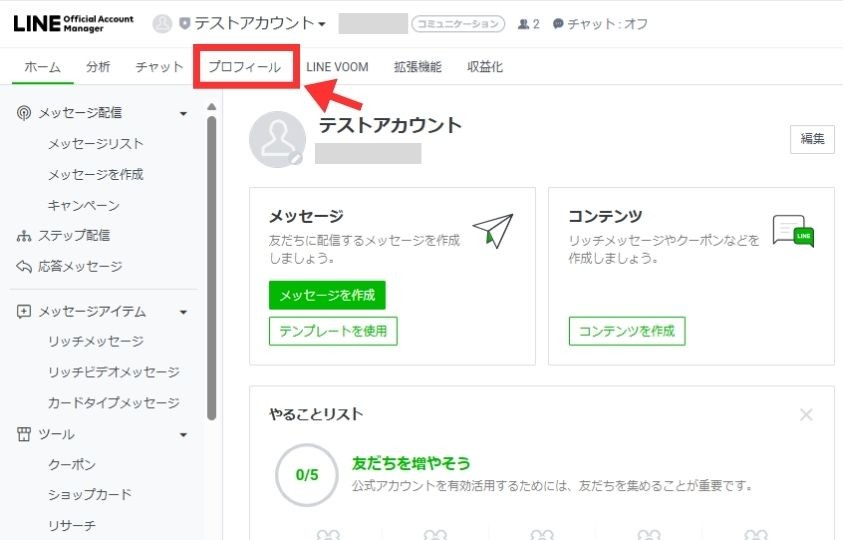Screen dimensions: 848x540
Task: Switch to the 分析 tab
Action: click(98, 67)
